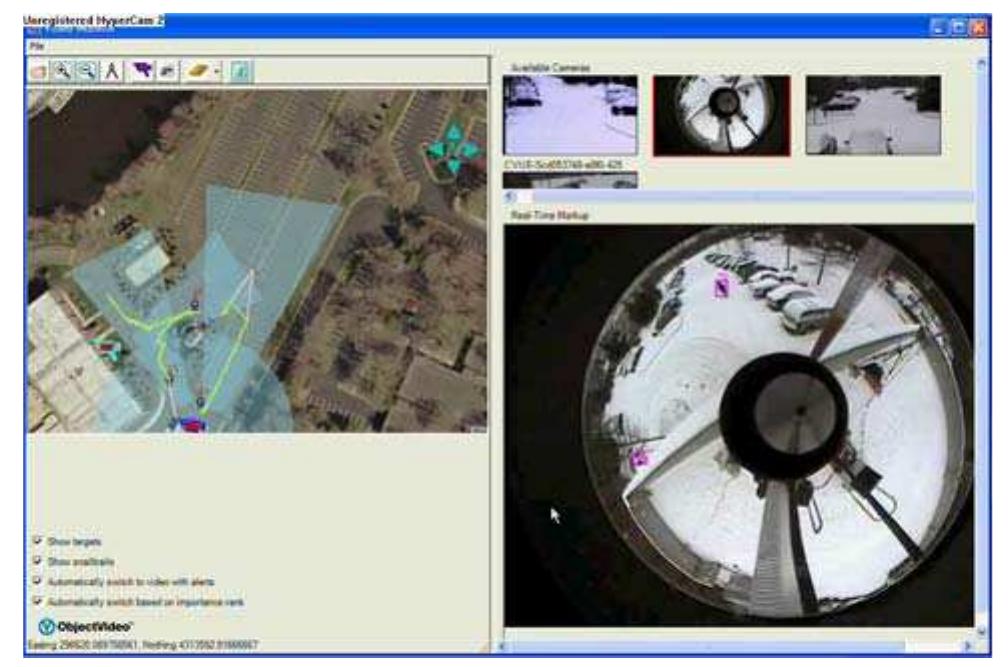Click the open folder toolbar icon
The height and width of the screenshot is (667, 1008).
pos(39,71)
